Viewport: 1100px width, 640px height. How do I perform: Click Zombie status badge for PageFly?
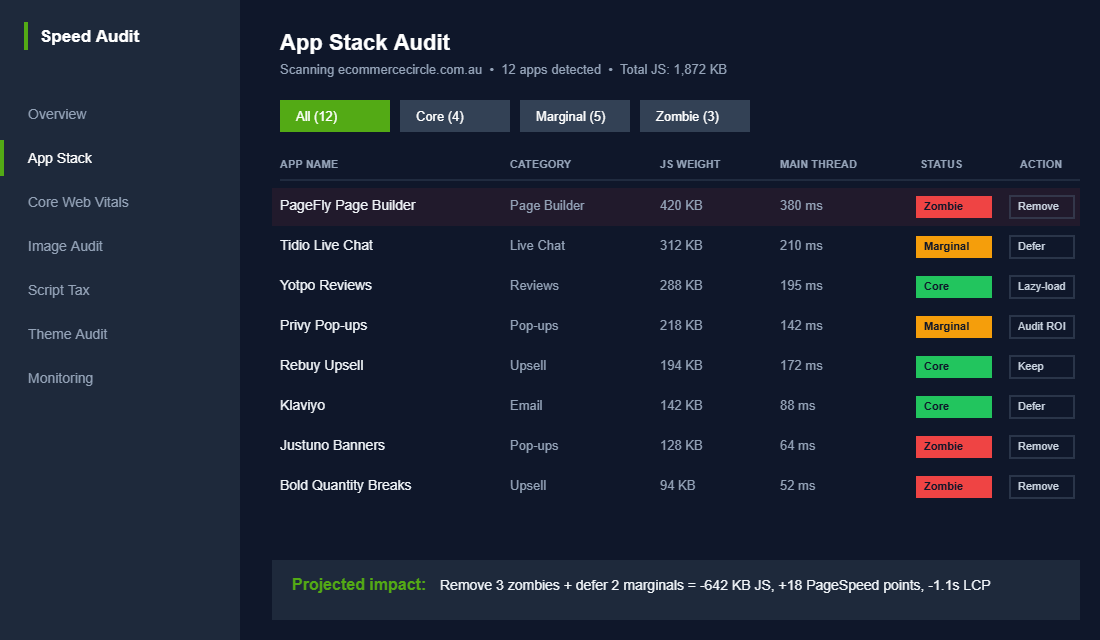(x=953, y=206)
